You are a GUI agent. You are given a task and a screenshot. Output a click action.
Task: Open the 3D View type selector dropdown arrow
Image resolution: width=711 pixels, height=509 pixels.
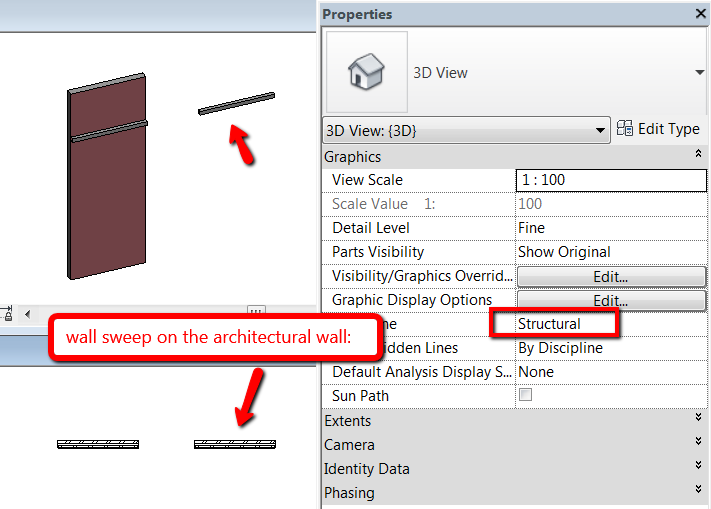700,73
